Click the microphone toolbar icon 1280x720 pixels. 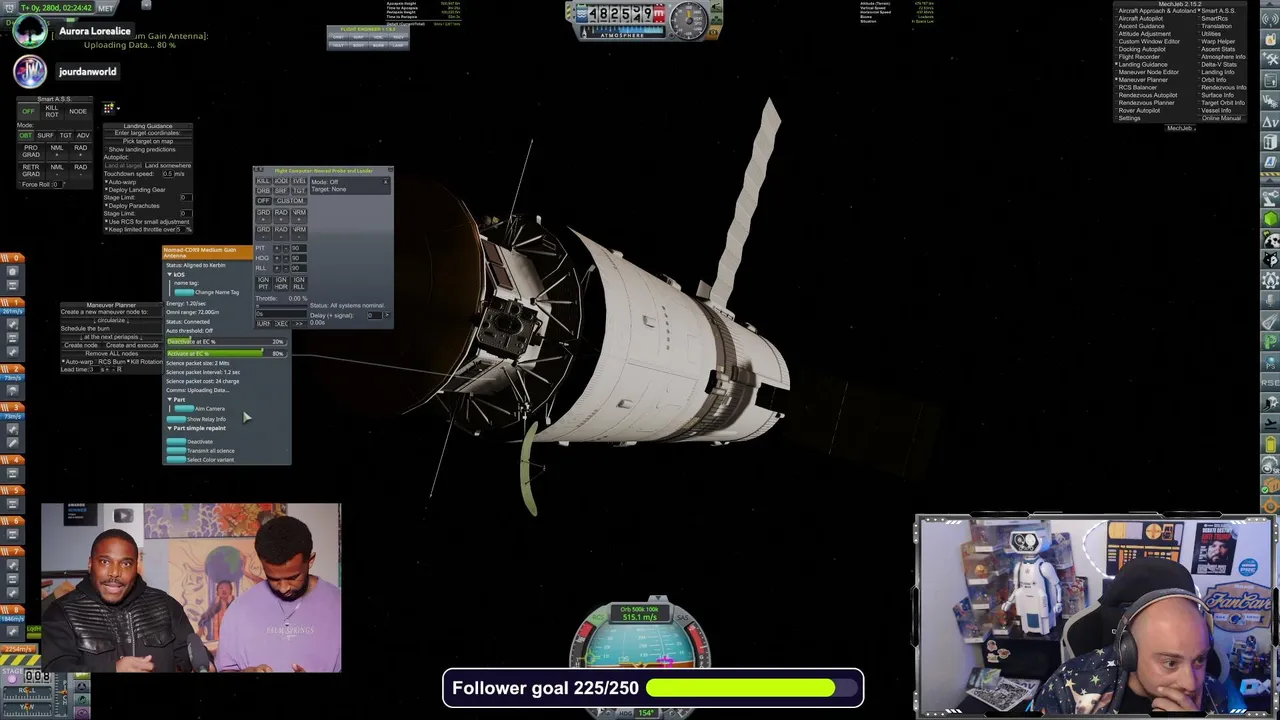pyautogui.click(x=1270, y=300)
